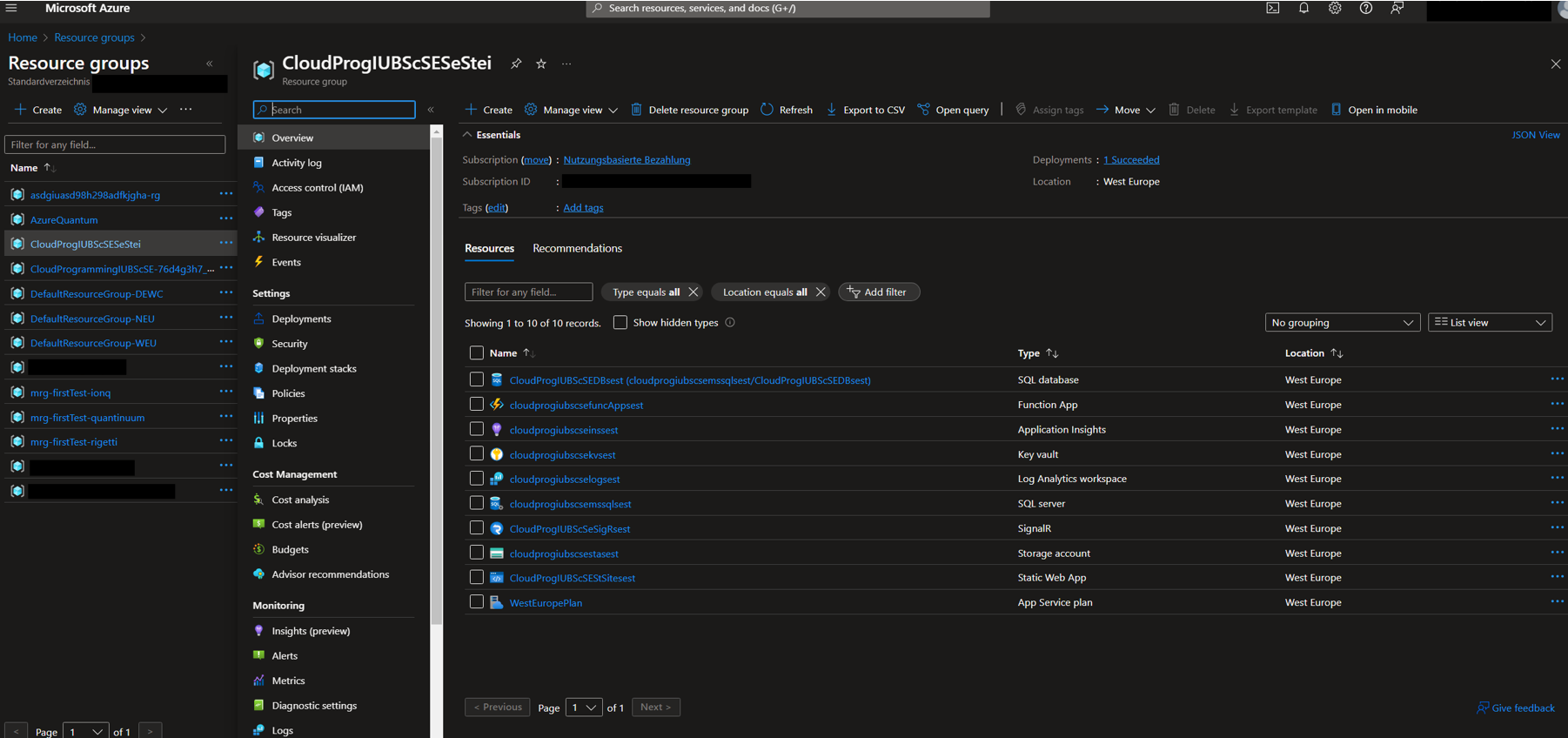Screen dimensions: 1568x738
Task: Open the 1 Succeeded deployments link
Action: coord(1131,159)
